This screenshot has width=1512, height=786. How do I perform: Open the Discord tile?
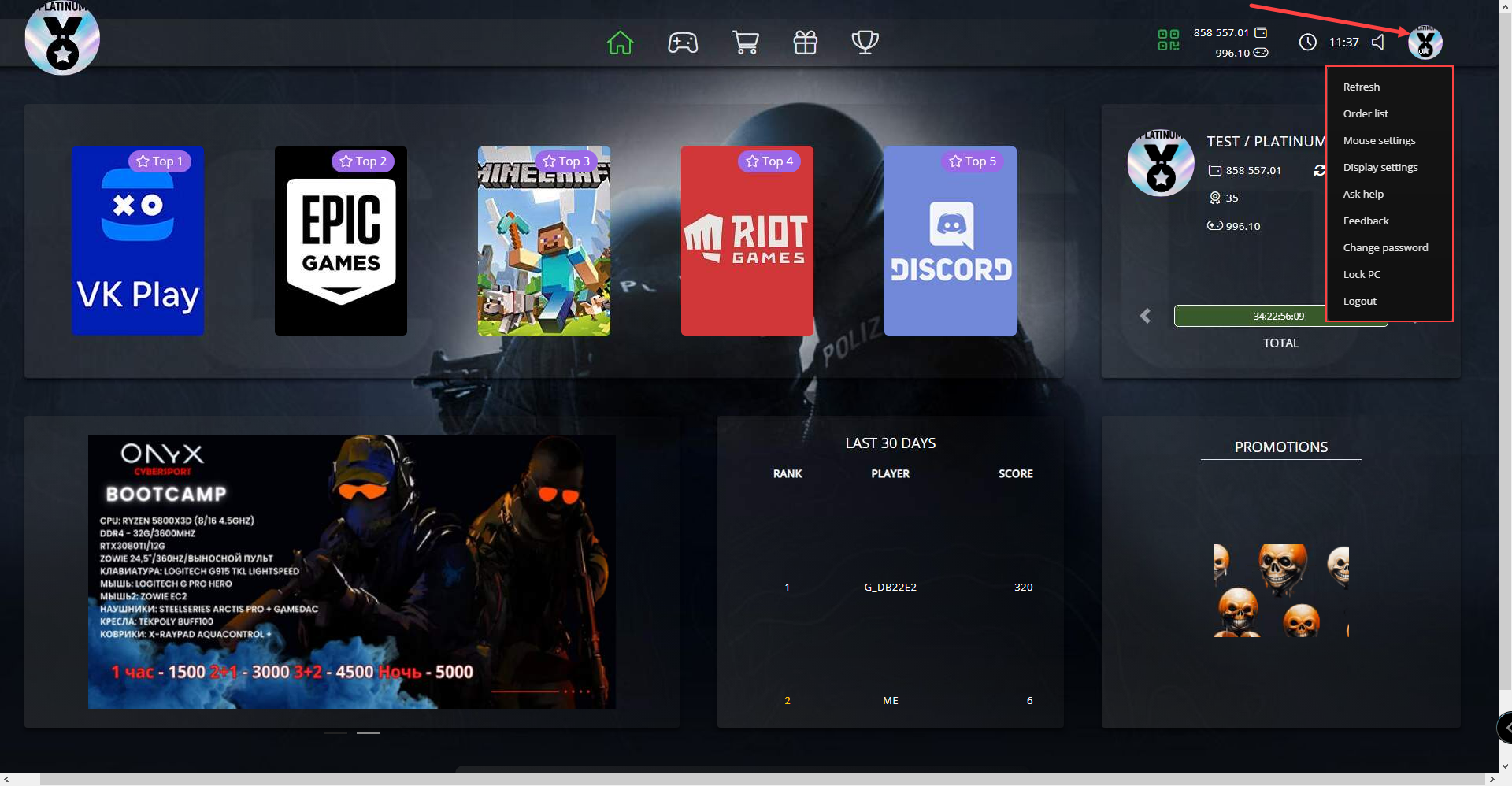tap(951, 241)
